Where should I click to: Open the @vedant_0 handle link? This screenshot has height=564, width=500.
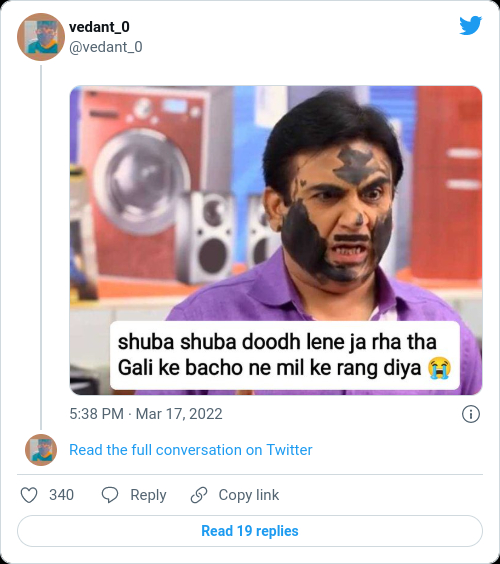pyautogui.click(x=106, y=47)
